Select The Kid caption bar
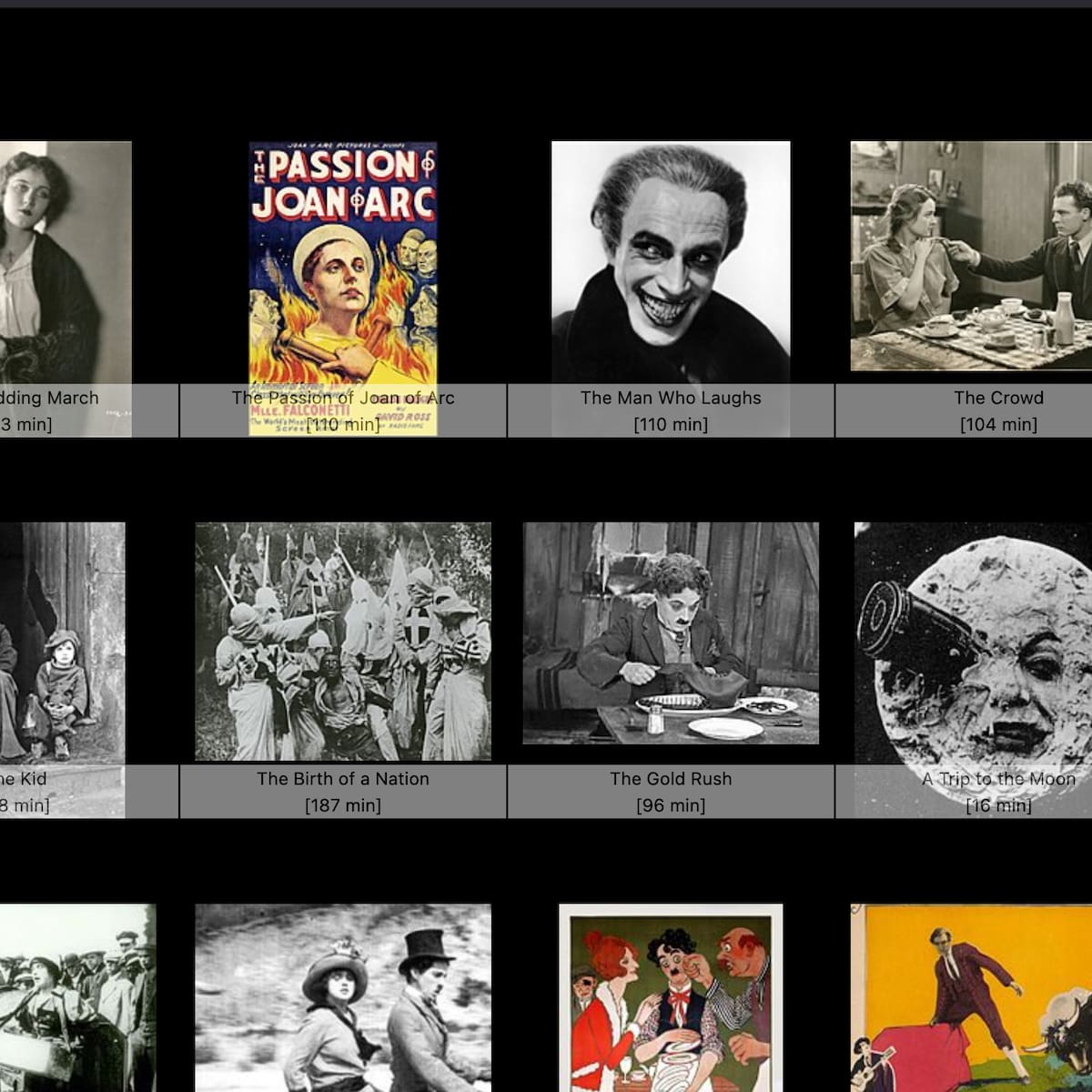Viewport: 1092px width, 1092px height. point(36,792)
